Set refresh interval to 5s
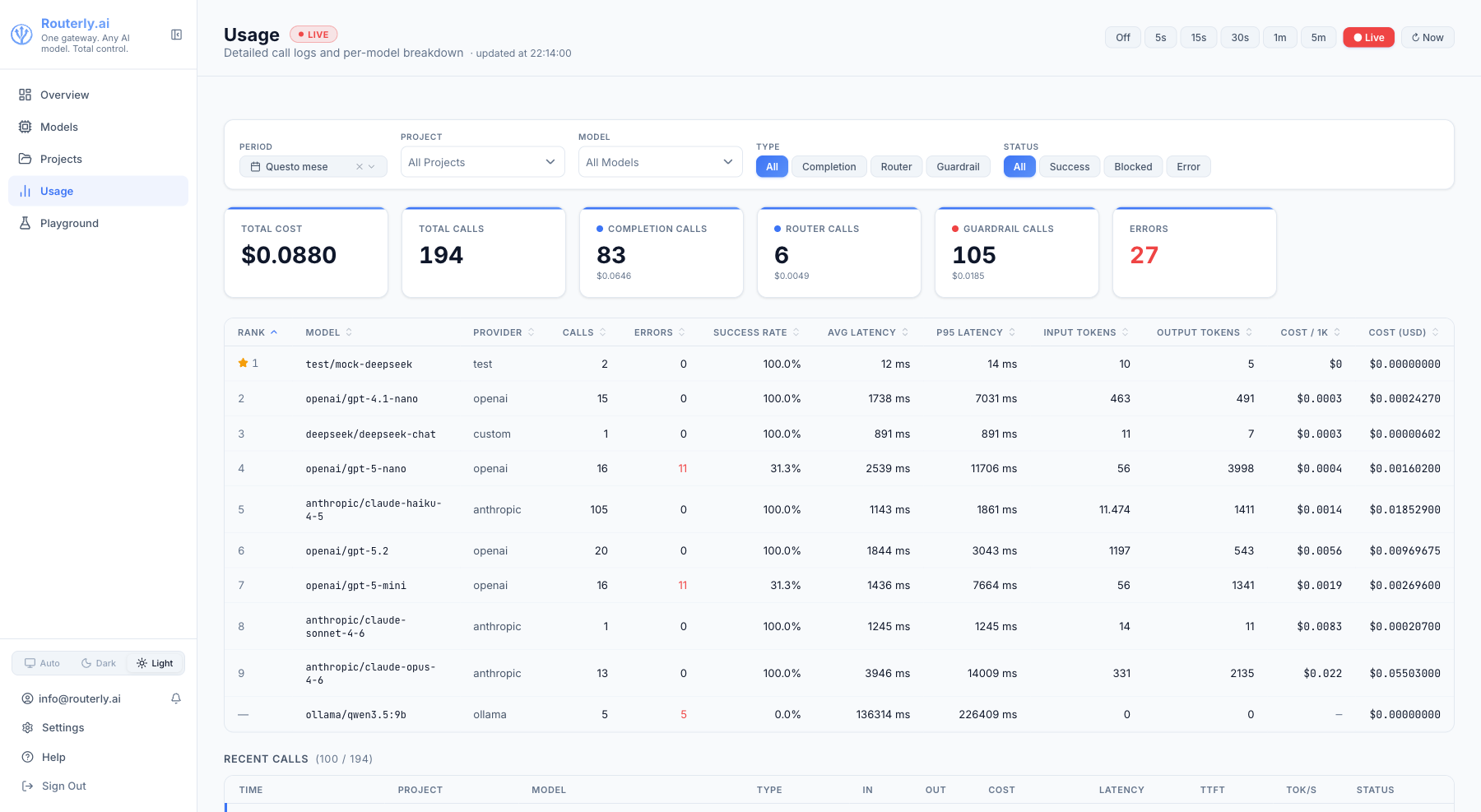Screen dimensions: 1481x812 (x=1160, y=37)
